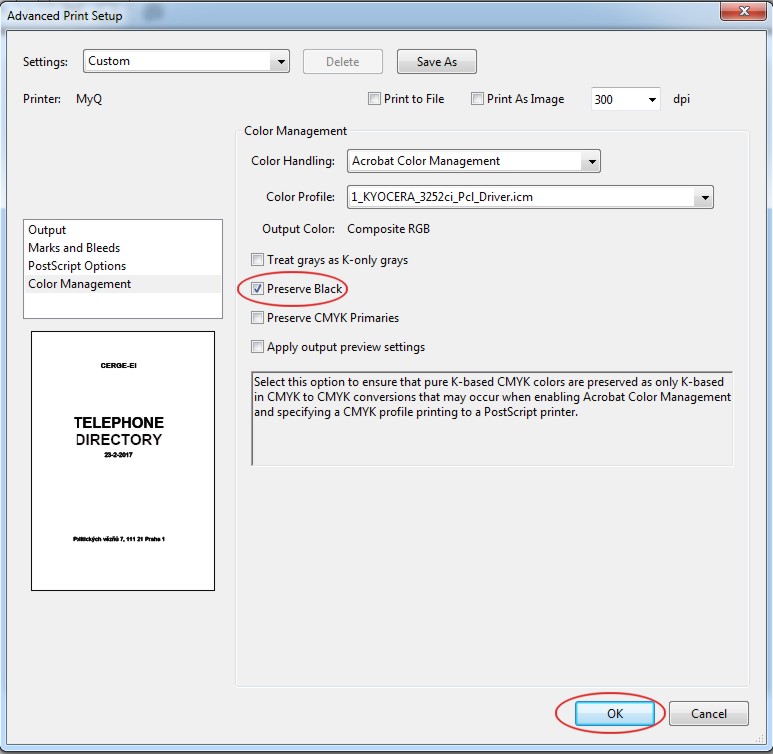This screenshot has height=754, width=773.
Task: Select Color Management in the list
Action: tap(80, 284)
